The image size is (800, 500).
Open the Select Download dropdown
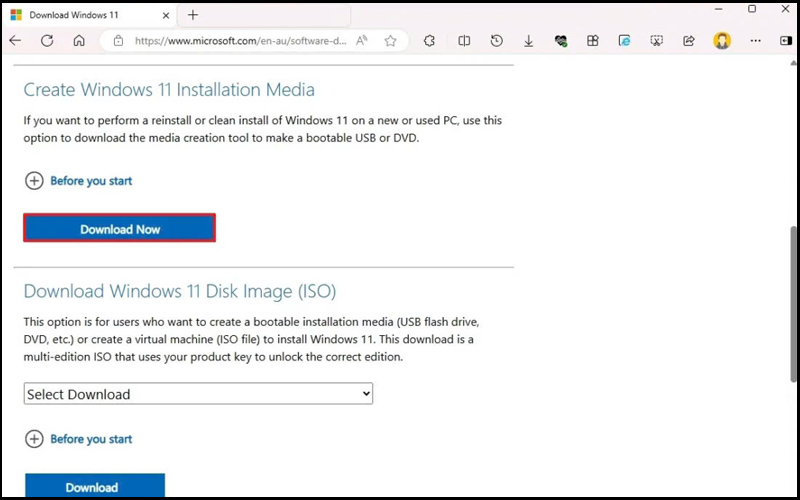pos(198,394)
